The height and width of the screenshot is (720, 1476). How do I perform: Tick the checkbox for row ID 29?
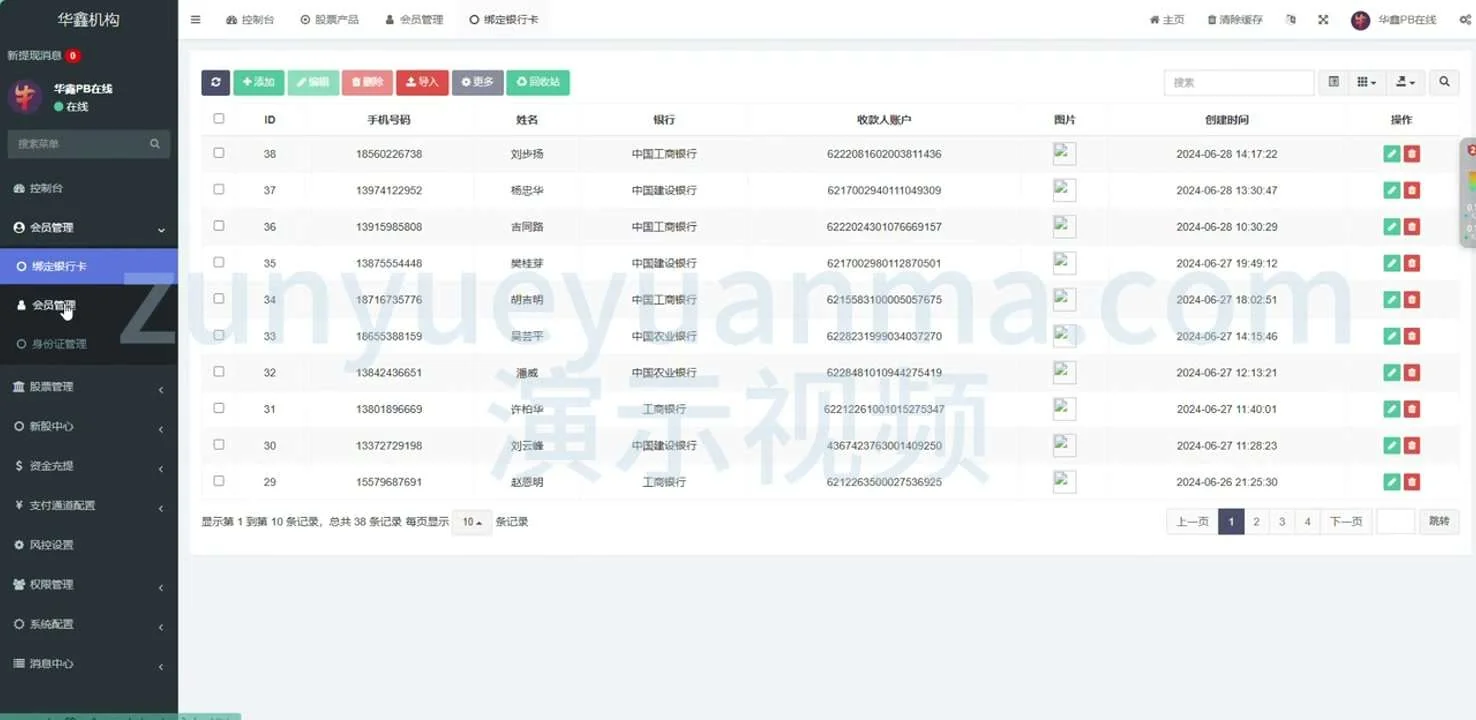pos(219,481)
